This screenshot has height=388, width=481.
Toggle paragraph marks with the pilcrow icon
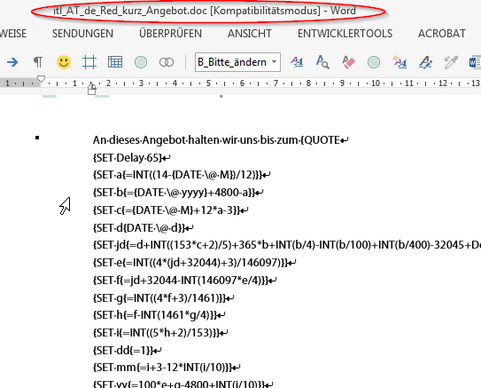tap(38, 62)
